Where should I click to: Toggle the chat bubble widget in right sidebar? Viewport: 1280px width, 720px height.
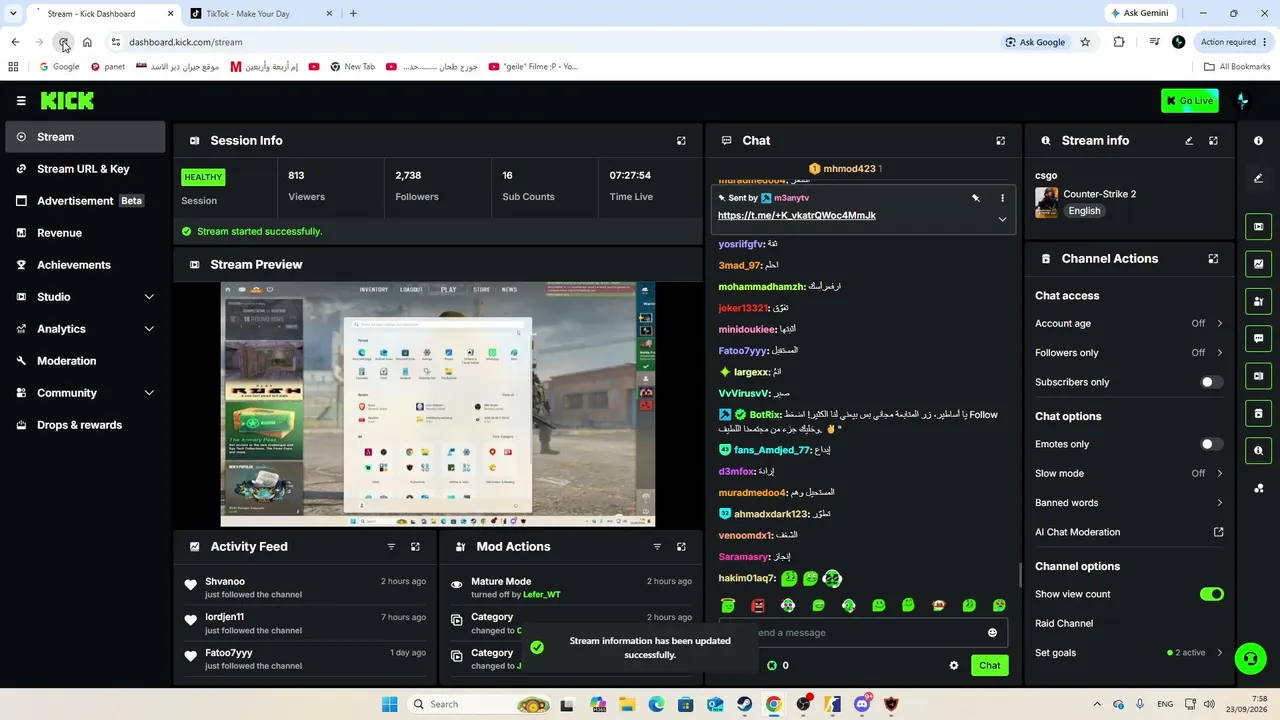coord(1258,339)
